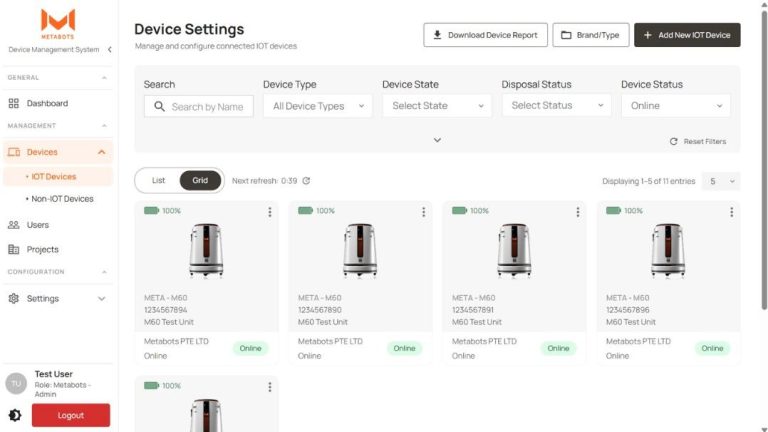Open the three-dot menu on the fourth device card
This screenshot has height=432, width=768.
(731, 212)
